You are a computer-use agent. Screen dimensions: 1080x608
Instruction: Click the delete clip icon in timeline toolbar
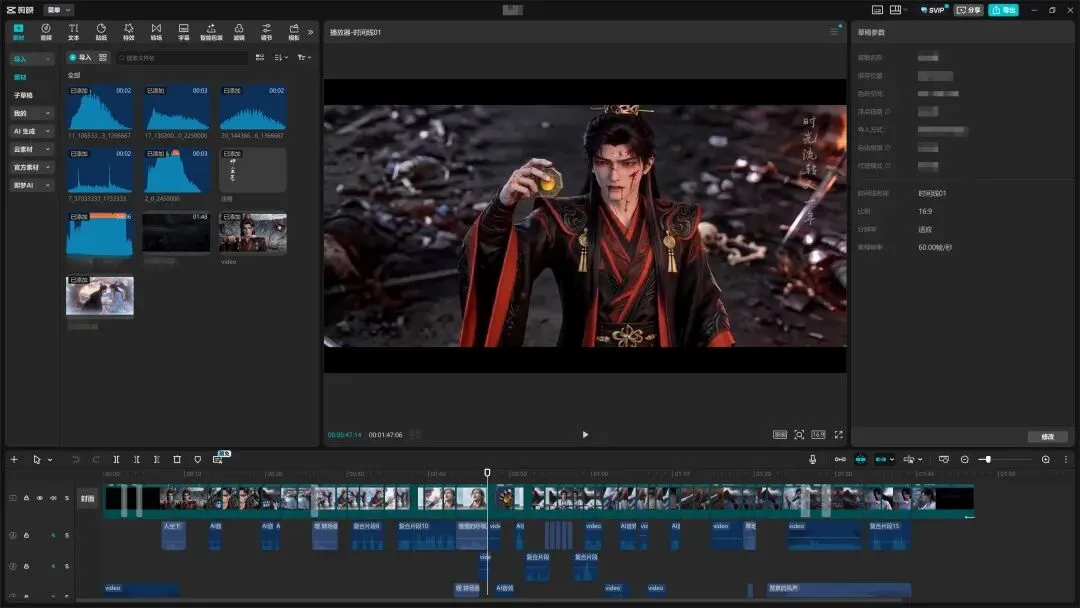click(x=177, y=460)
